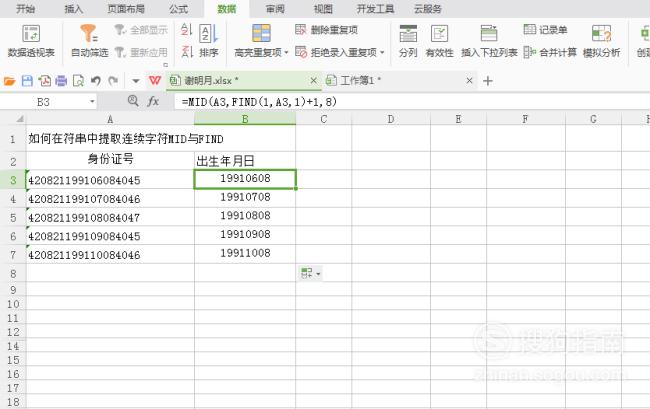Screen dimensions: 650x409
Task: Select cell with value 19911008
Action: (x=245, y=253)
